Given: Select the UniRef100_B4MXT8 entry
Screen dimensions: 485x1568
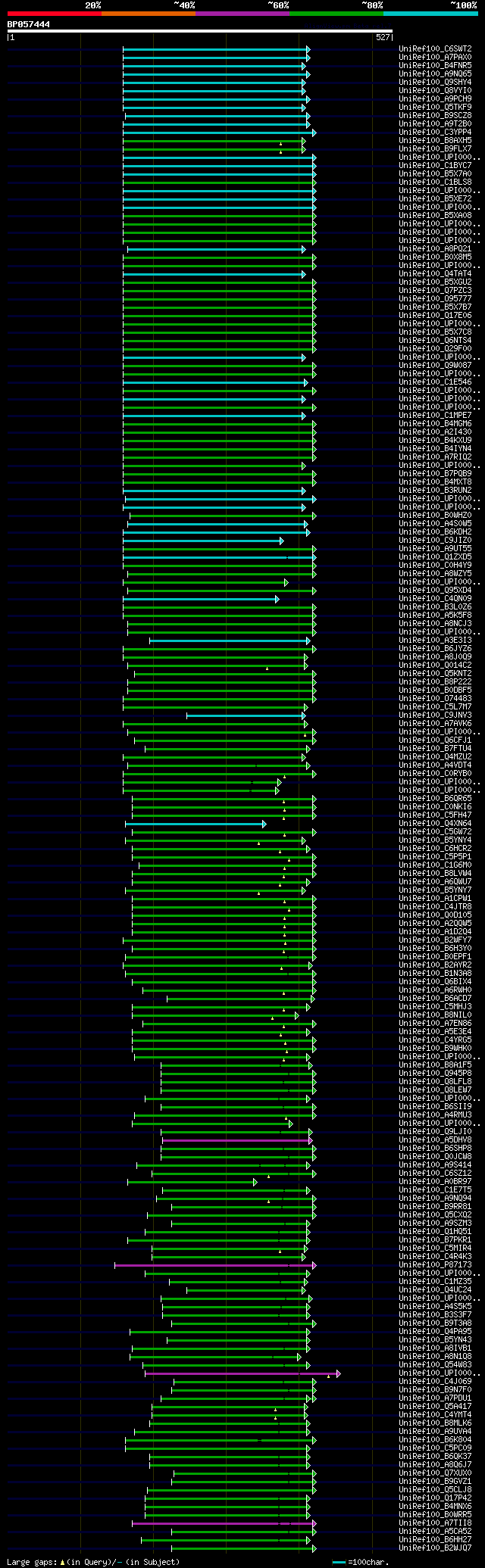Looking at the screenshot, I should point(435,482).
